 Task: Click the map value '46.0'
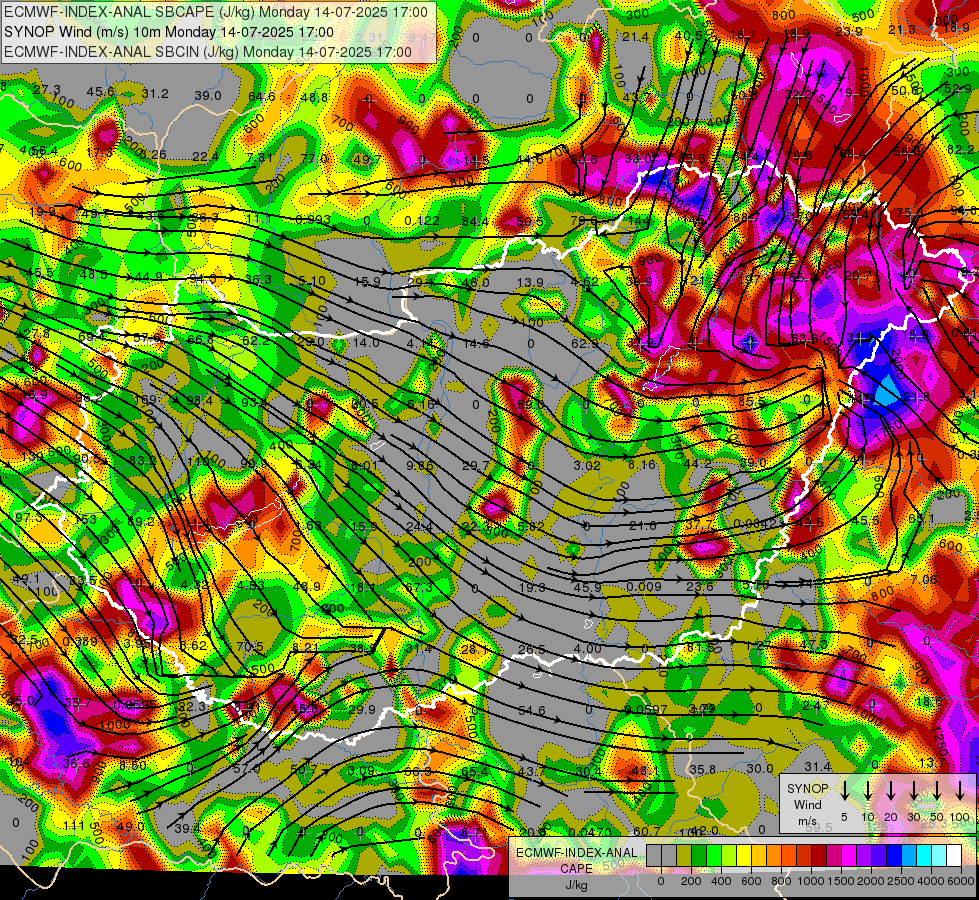475,282
